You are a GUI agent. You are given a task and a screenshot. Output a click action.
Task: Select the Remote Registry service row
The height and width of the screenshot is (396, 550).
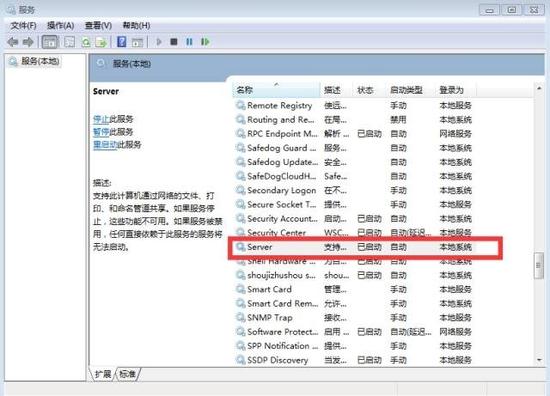[354, 106]
